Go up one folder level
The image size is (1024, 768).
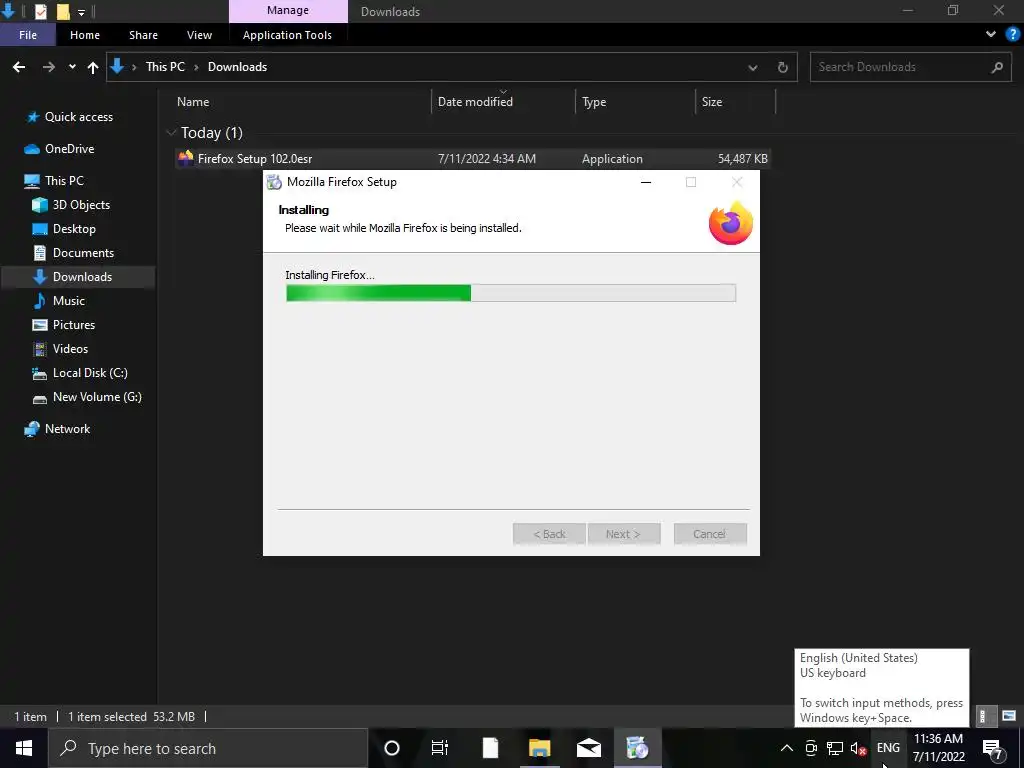pos(93,67)
